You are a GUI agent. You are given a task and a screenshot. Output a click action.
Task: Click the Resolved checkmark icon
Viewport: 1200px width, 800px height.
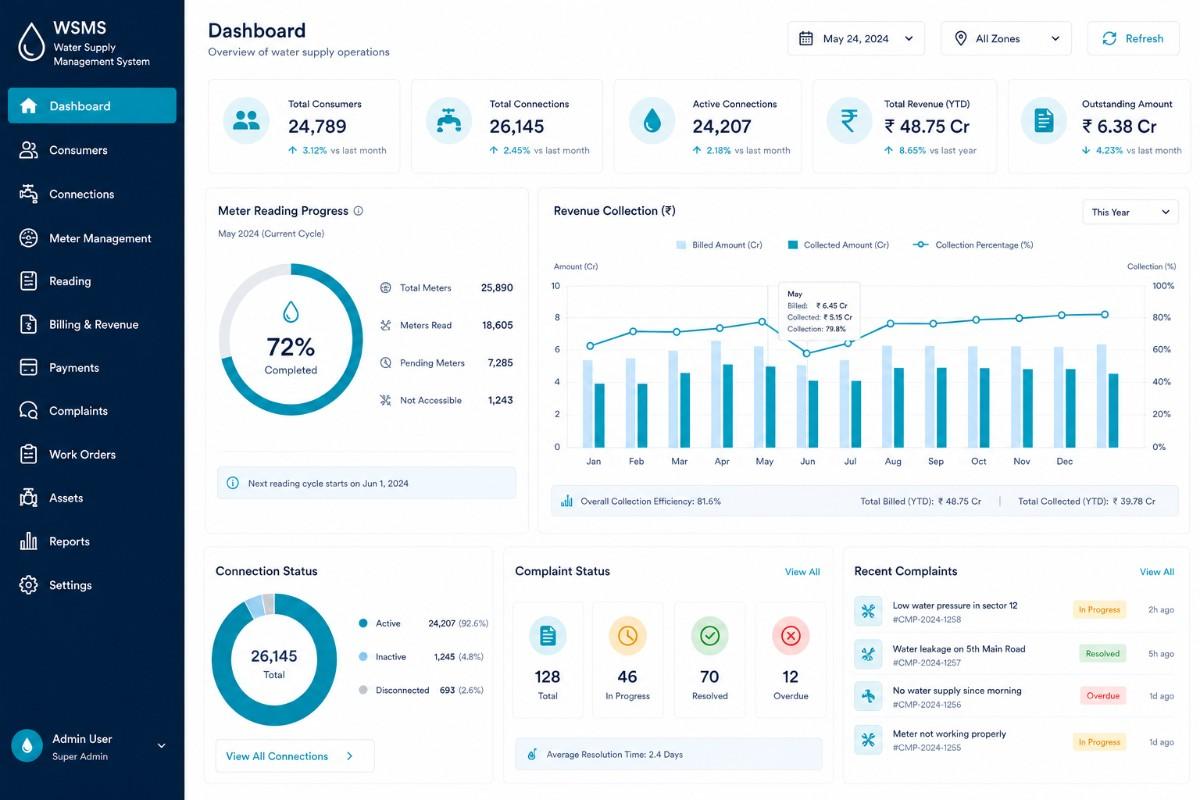(710, 635)
